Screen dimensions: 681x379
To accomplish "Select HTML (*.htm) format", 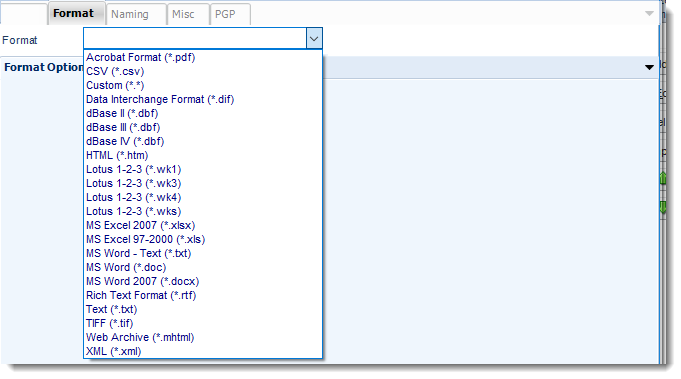I will pyautogui.click(x=203, y=155).
